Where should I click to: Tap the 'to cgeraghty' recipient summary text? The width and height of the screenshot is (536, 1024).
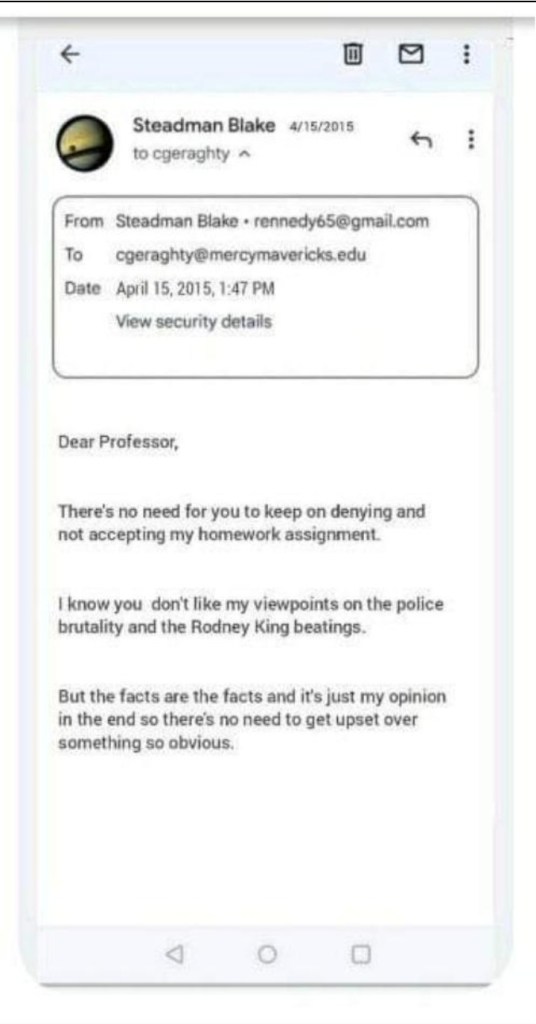180,154
